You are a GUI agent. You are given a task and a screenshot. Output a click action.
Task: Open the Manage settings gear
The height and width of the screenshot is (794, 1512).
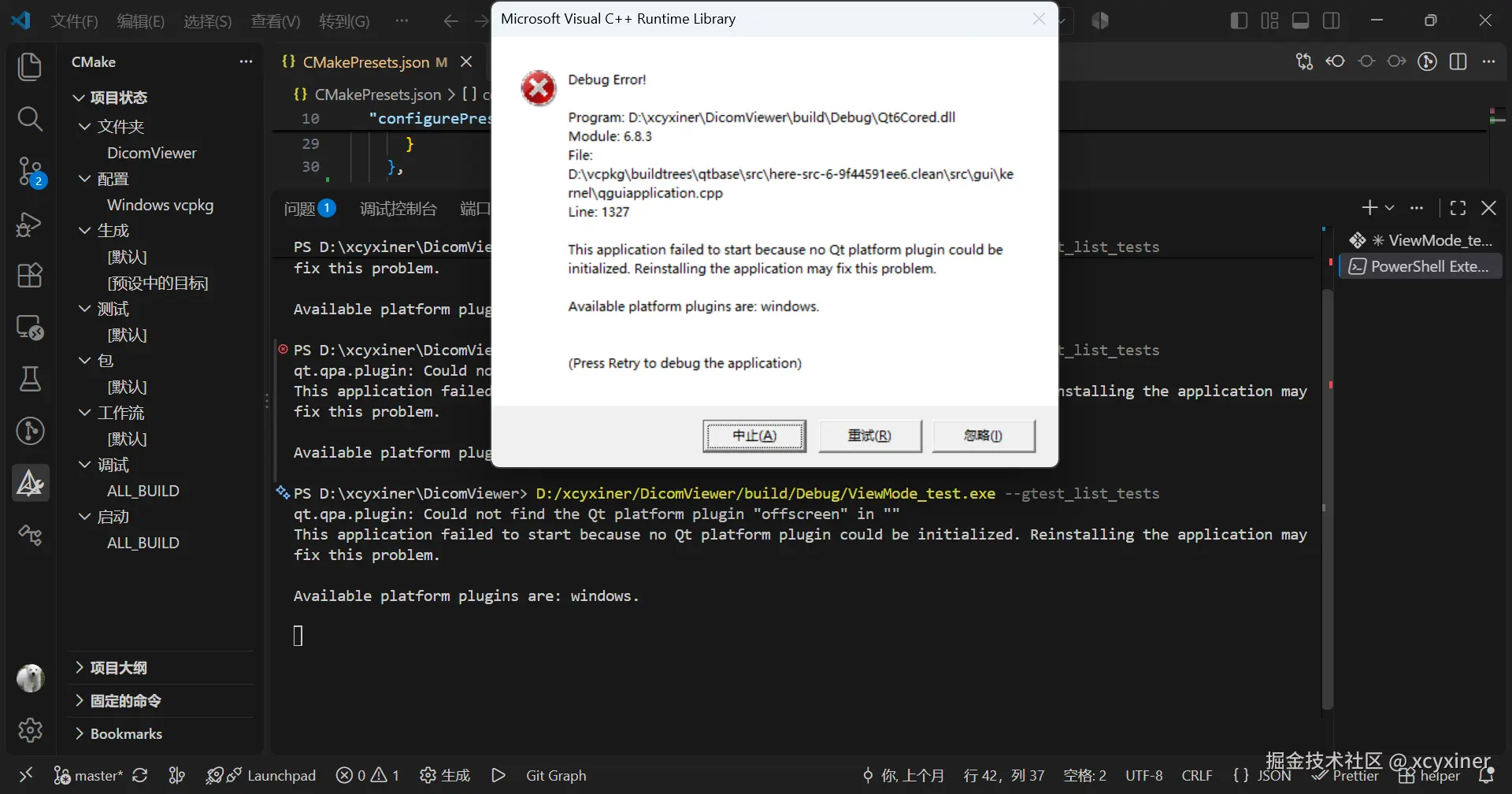click(x=30, y=730)
